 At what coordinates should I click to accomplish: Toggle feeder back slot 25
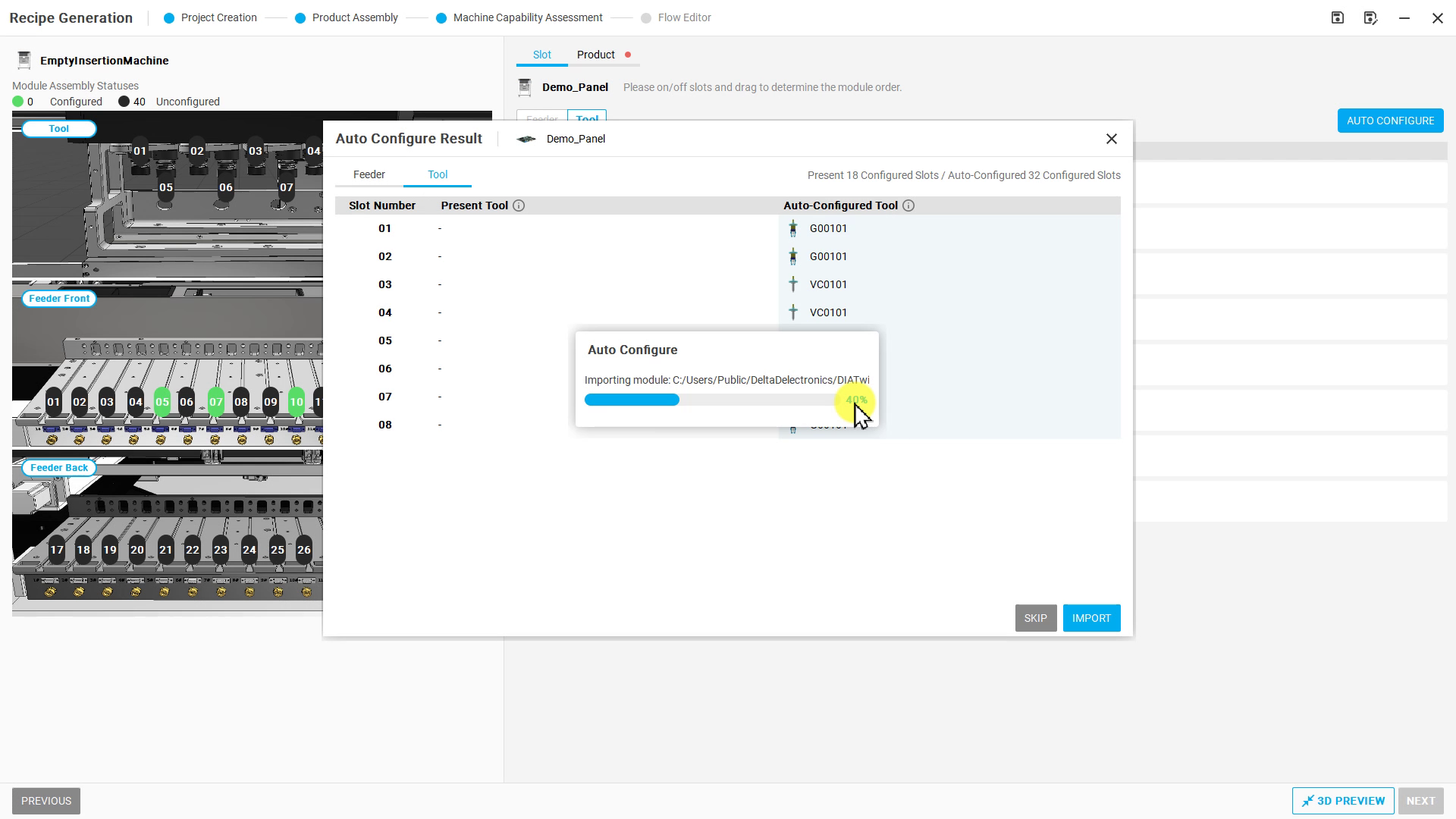(278, 551)
